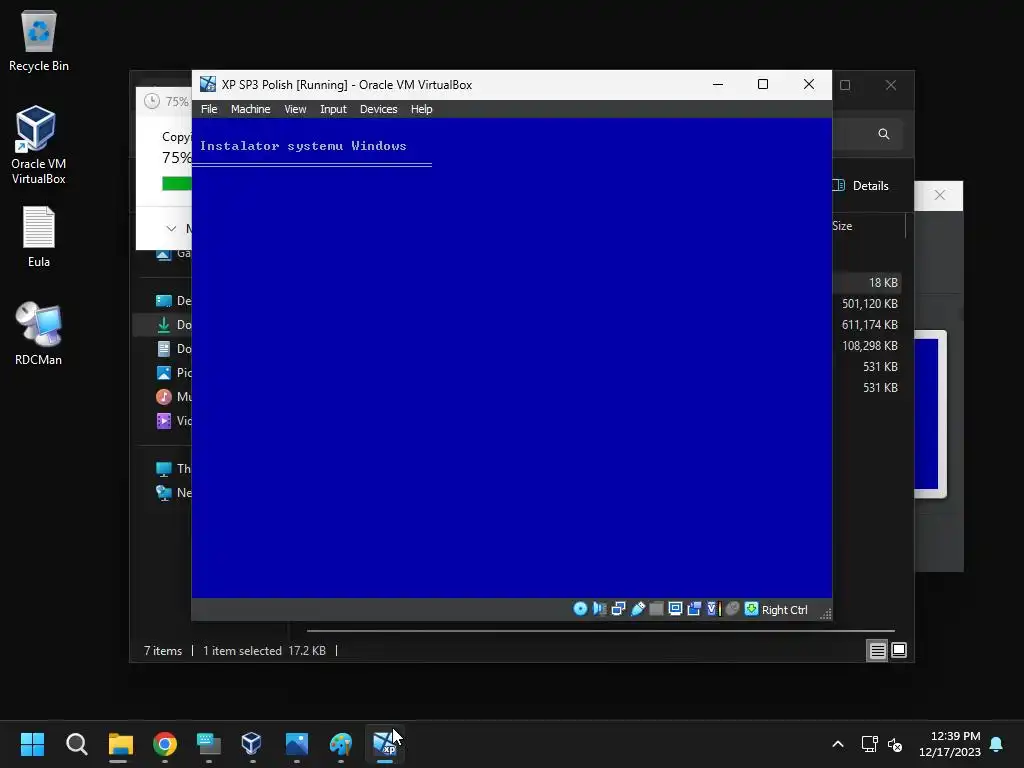This screenshot has width=1024, height=768.
Task: Click the audio indicator in VirtualBox status bar
Action: 599,609
